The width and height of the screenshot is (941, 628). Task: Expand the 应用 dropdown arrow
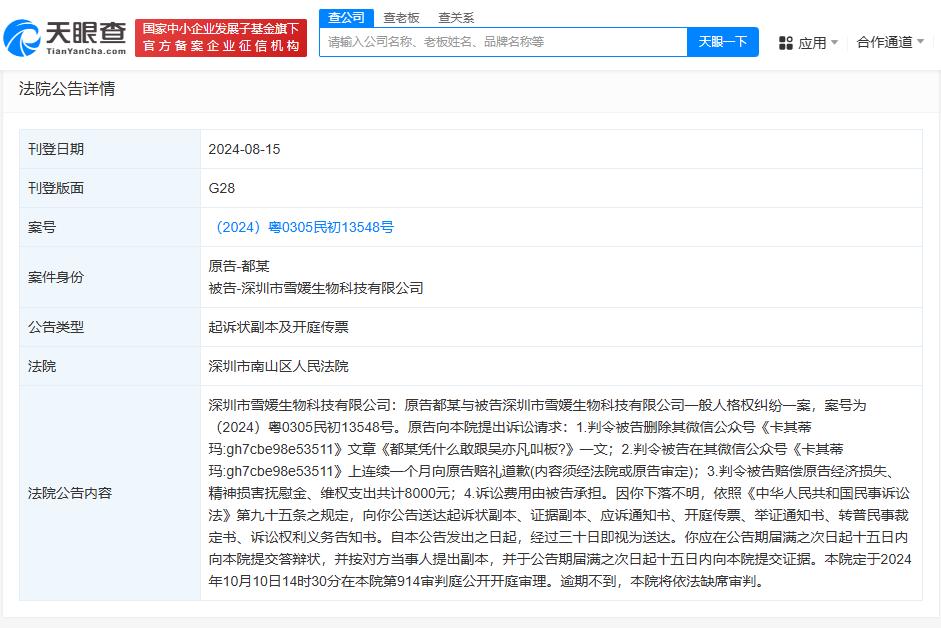[834, 43]
